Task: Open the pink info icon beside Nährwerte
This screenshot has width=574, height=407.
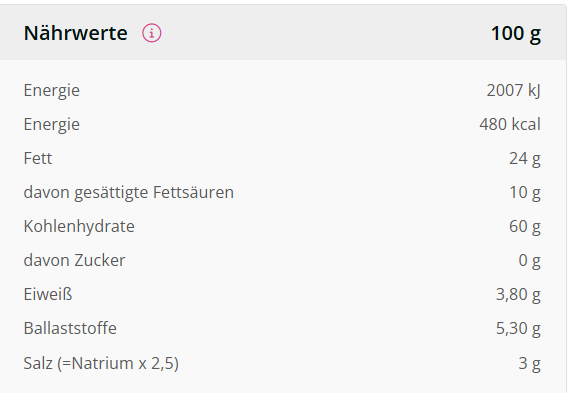Action: coord(152,33)
